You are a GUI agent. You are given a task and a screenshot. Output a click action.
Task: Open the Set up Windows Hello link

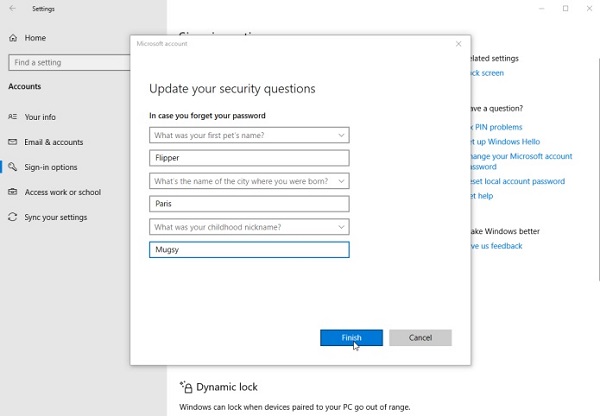(x=505, y=142)
